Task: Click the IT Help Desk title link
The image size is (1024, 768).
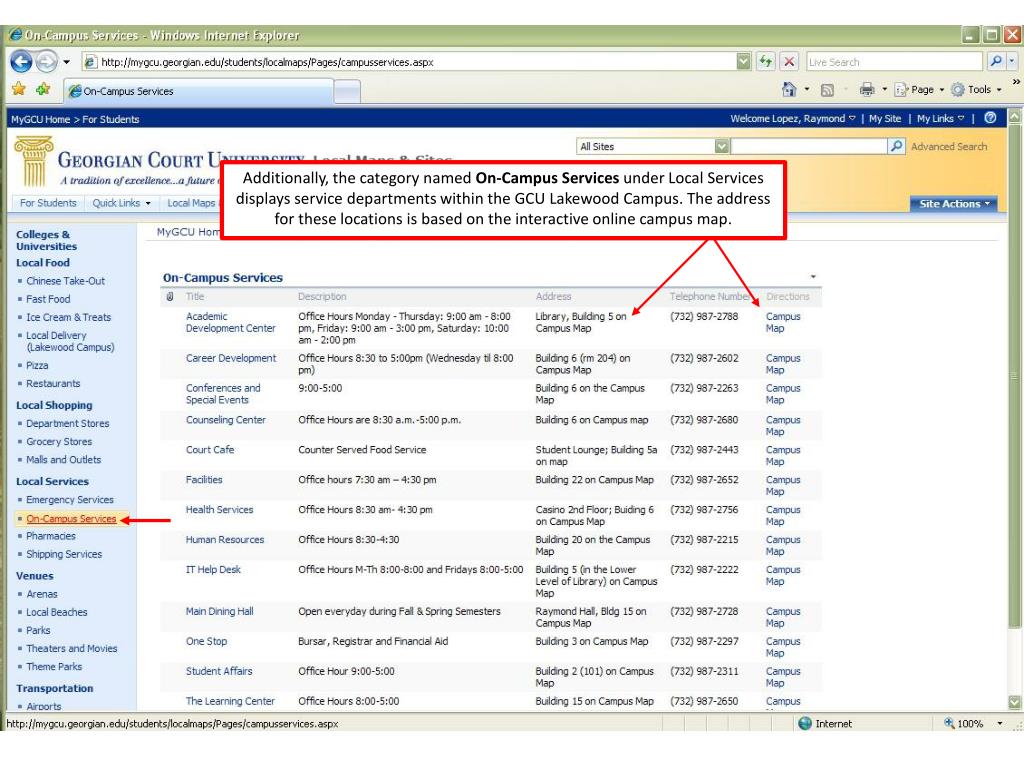Action: coord(213,569)
